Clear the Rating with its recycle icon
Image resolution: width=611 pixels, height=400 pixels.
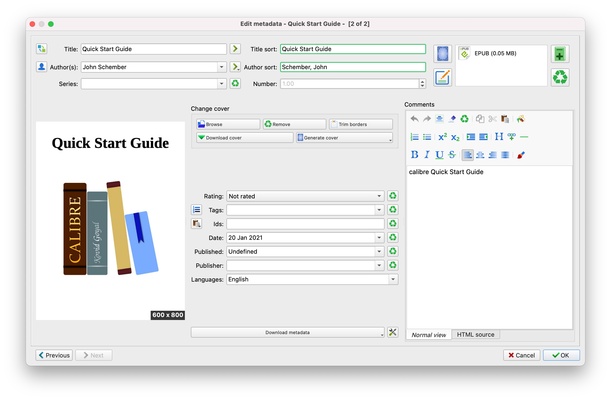(x=392, y=196)
